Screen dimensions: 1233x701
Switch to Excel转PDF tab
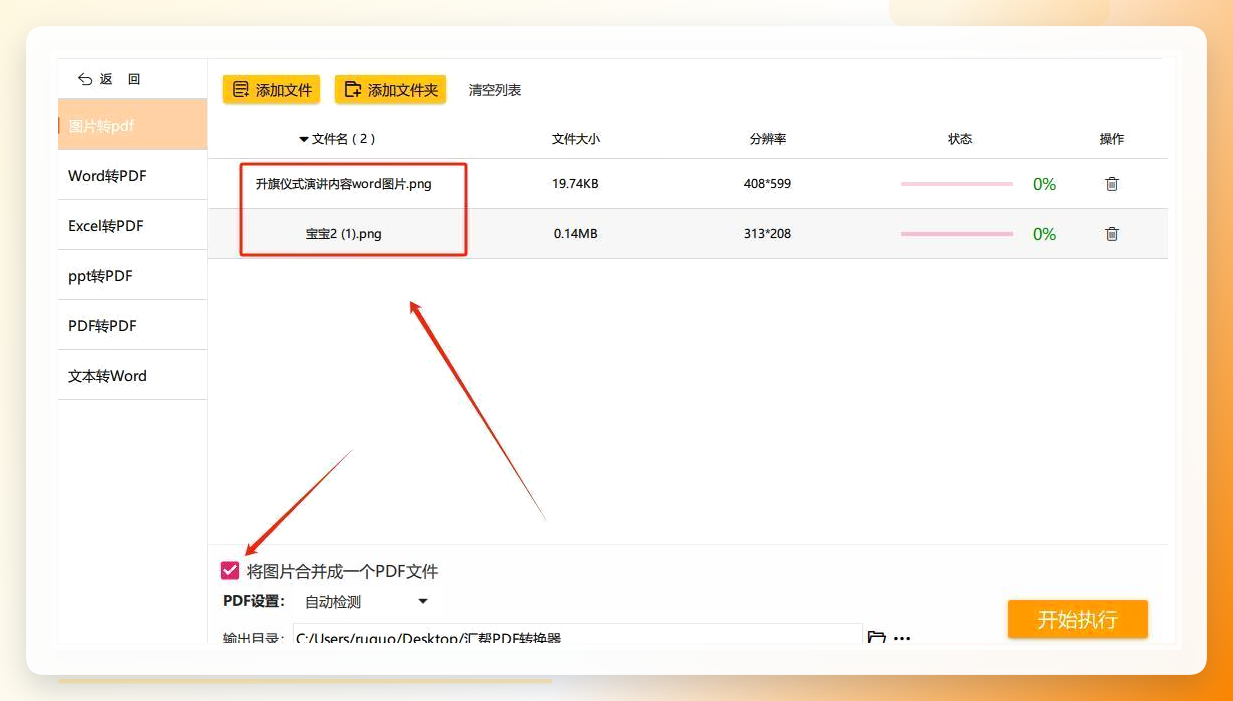pyautogui.click(x=132, y=226)
